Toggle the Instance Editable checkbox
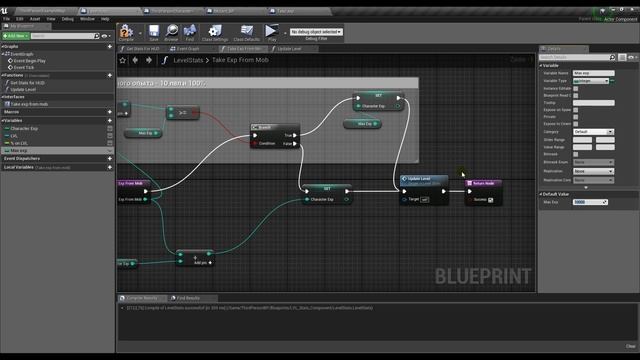Screen dimensions: 640x360 [576, 89]
